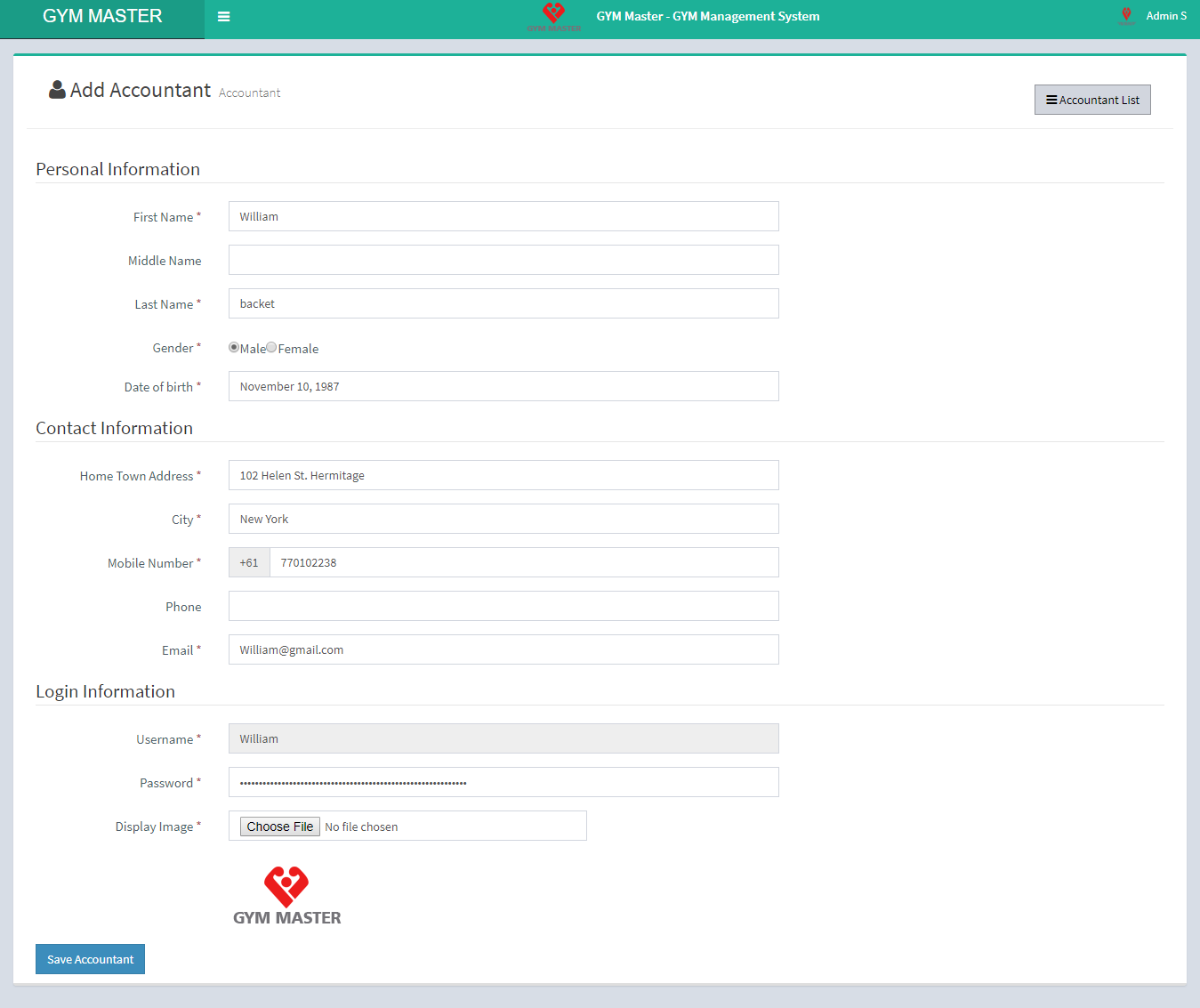1200x1008 pixels.
Task: Click the Gym Master display image preview
Action: (286, 896)
